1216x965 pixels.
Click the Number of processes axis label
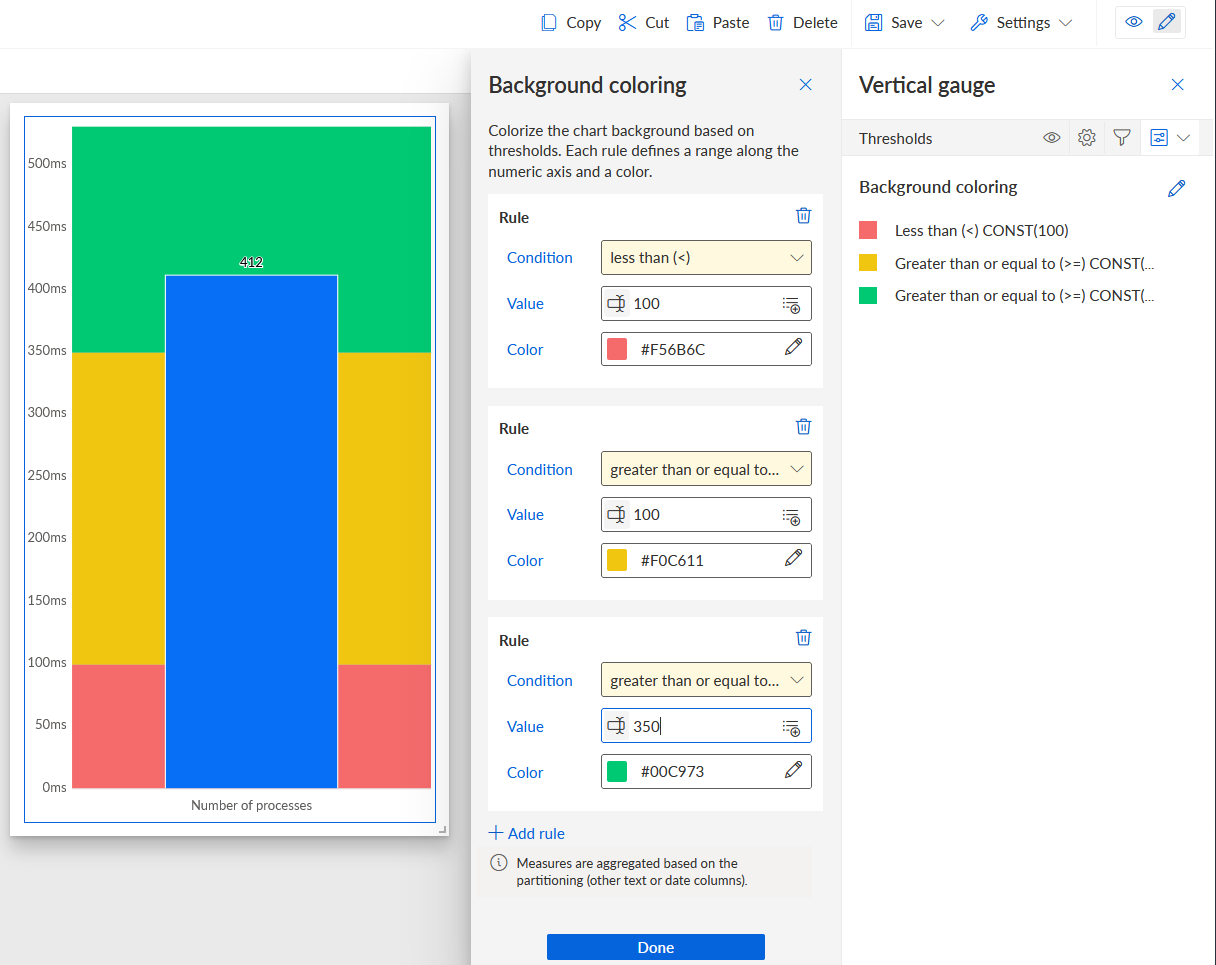(x=251, y=805)
